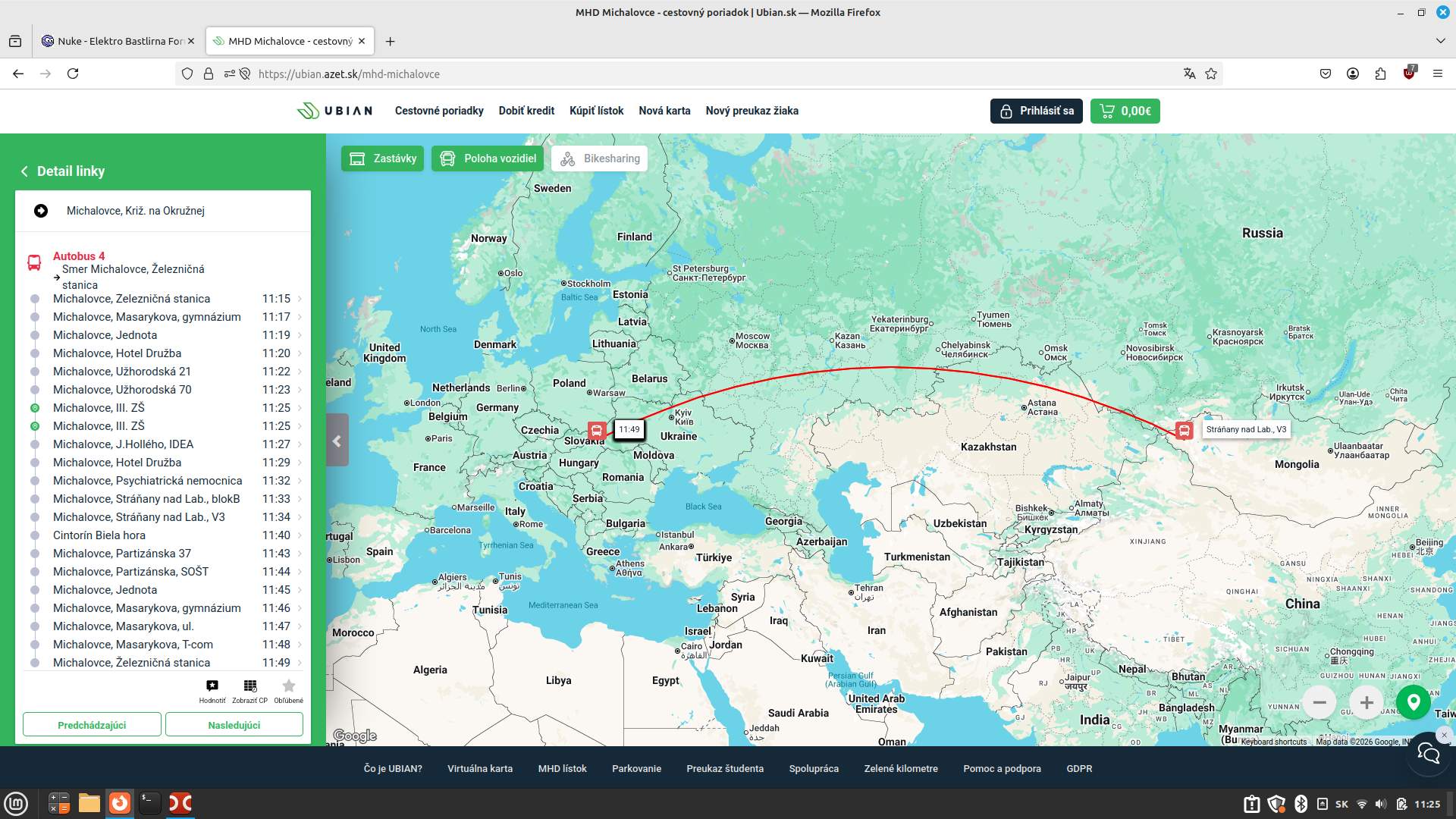Image resolution: width=1456 pixels, height=819 pixels.
Task: Click the Hodnotiť rating icon
Action: pos(212,686)
